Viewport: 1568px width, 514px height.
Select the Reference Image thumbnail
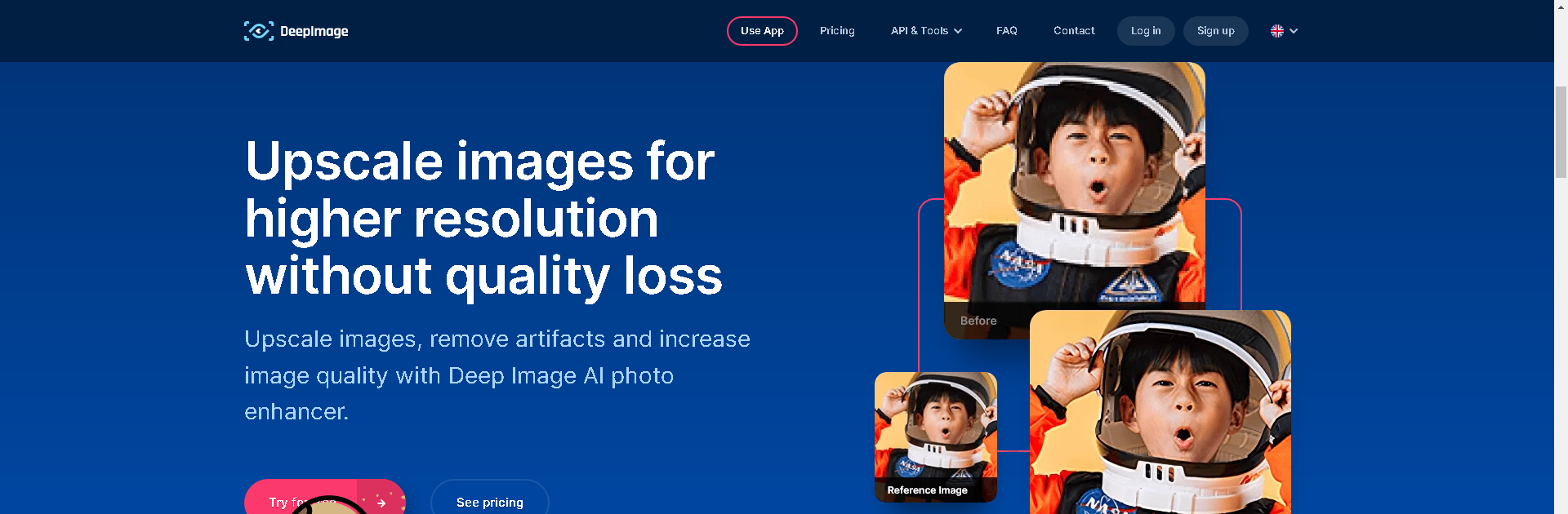click(936, 436)
